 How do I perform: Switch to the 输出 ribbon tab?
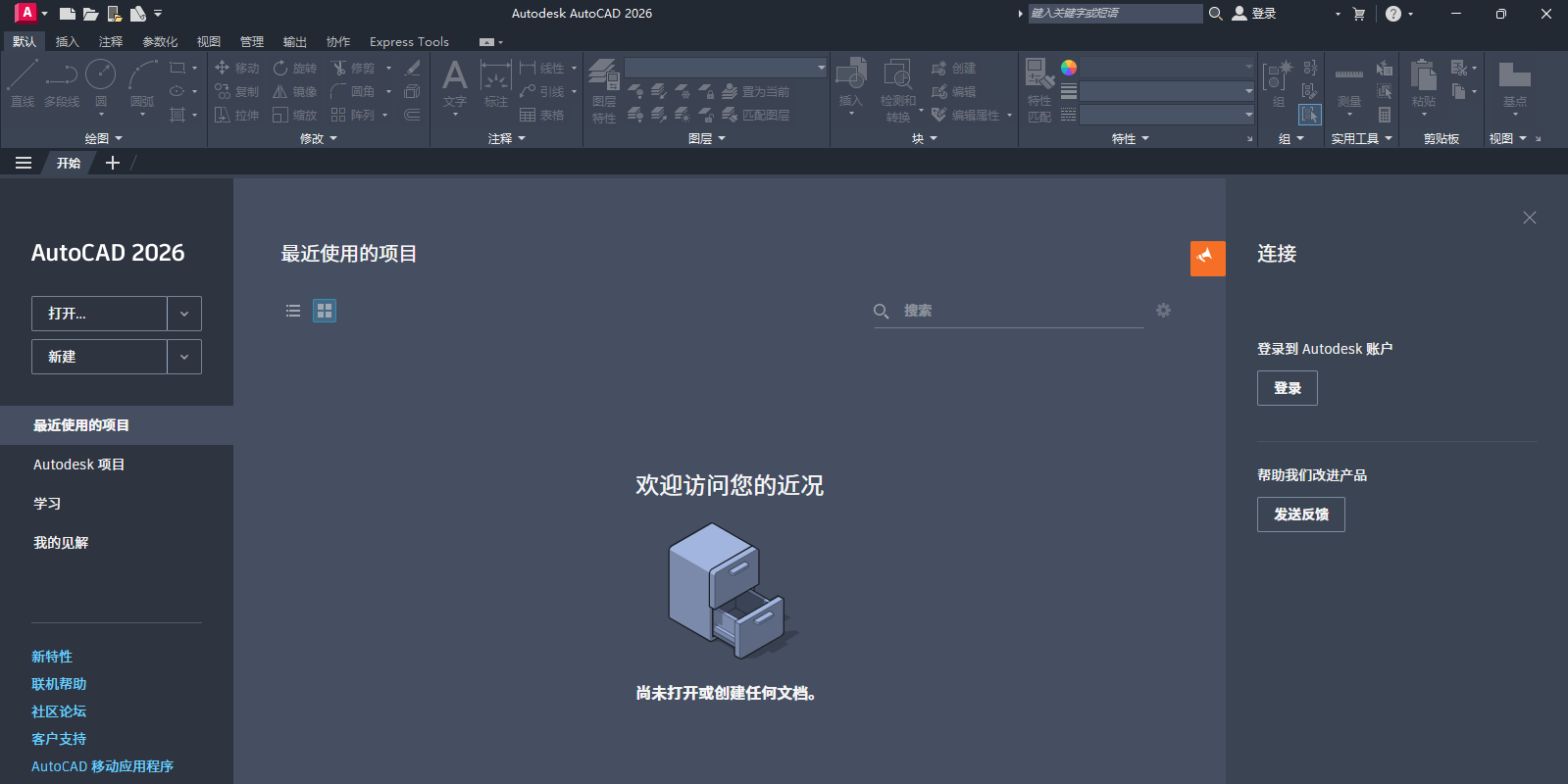[x=295, y=42]
